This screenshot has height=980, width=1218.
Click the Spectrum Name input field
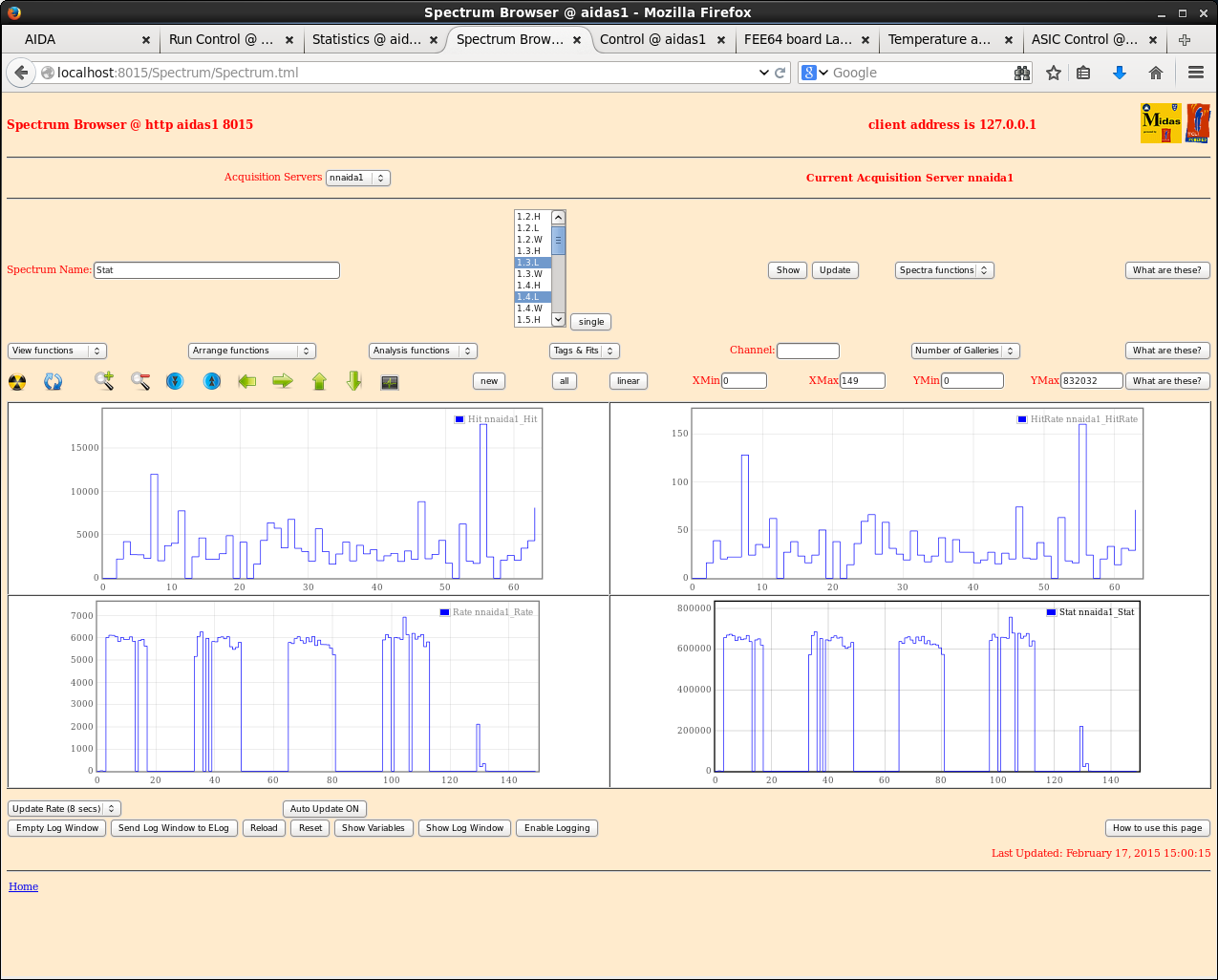click(217, 270)
